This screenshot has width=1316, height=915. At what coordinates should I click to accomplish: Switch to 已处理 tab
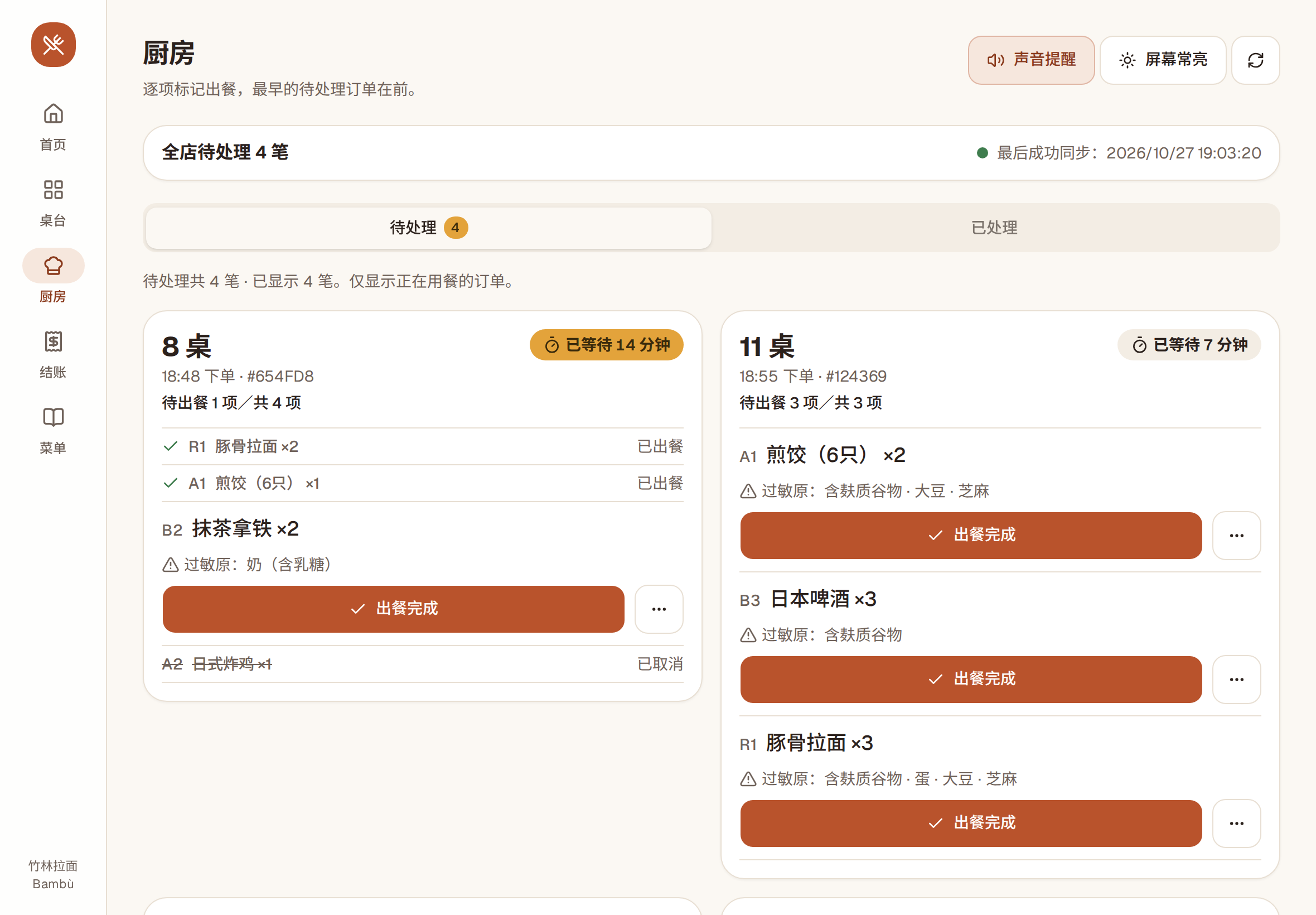995,228
